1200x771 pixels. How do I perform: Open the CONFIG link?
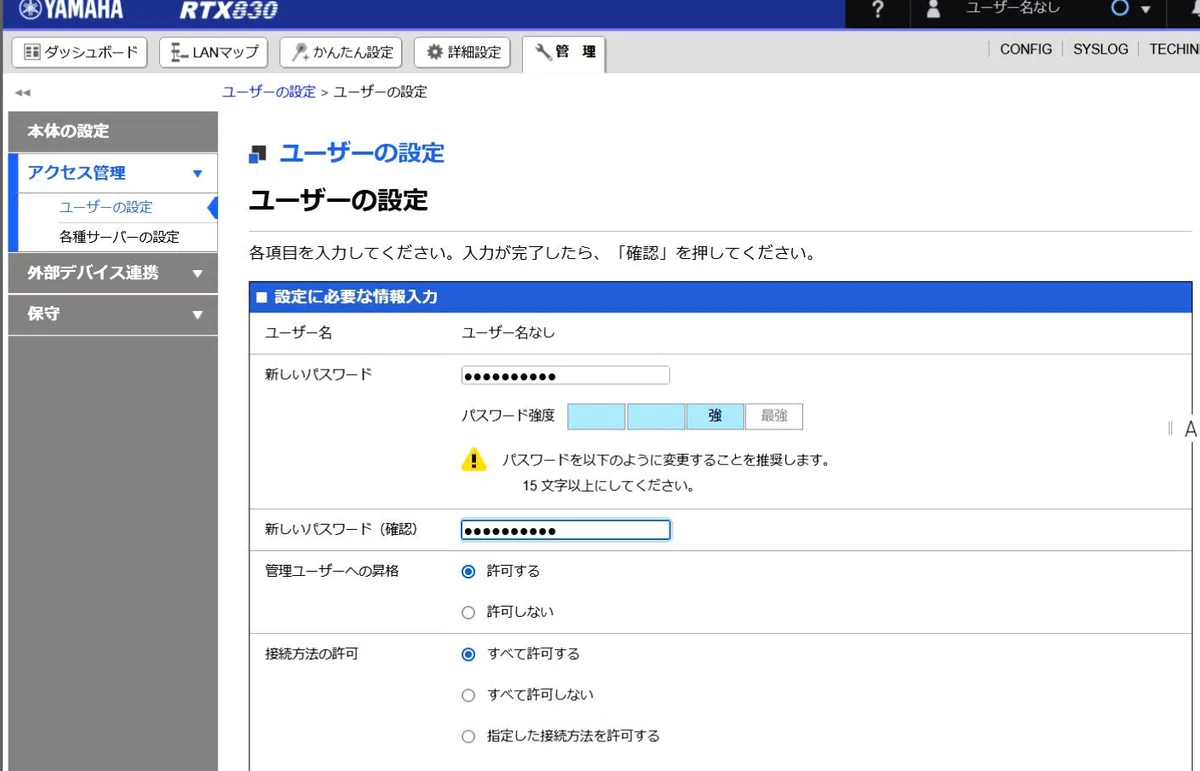(x=1025, y=49)
